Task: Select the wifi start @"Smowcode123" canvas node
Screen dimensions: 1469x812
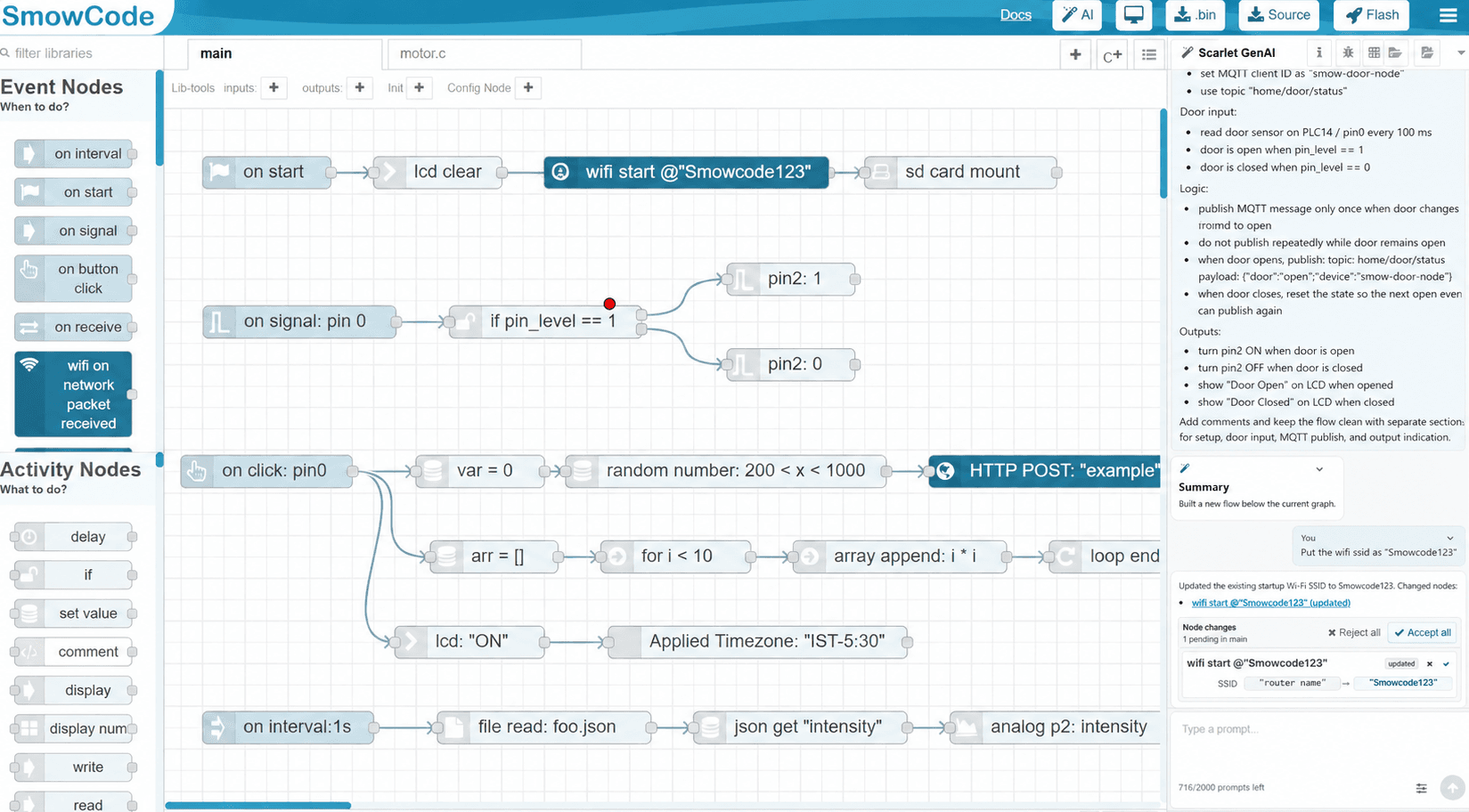Action: pyautogui.click(x=686, y=172)
